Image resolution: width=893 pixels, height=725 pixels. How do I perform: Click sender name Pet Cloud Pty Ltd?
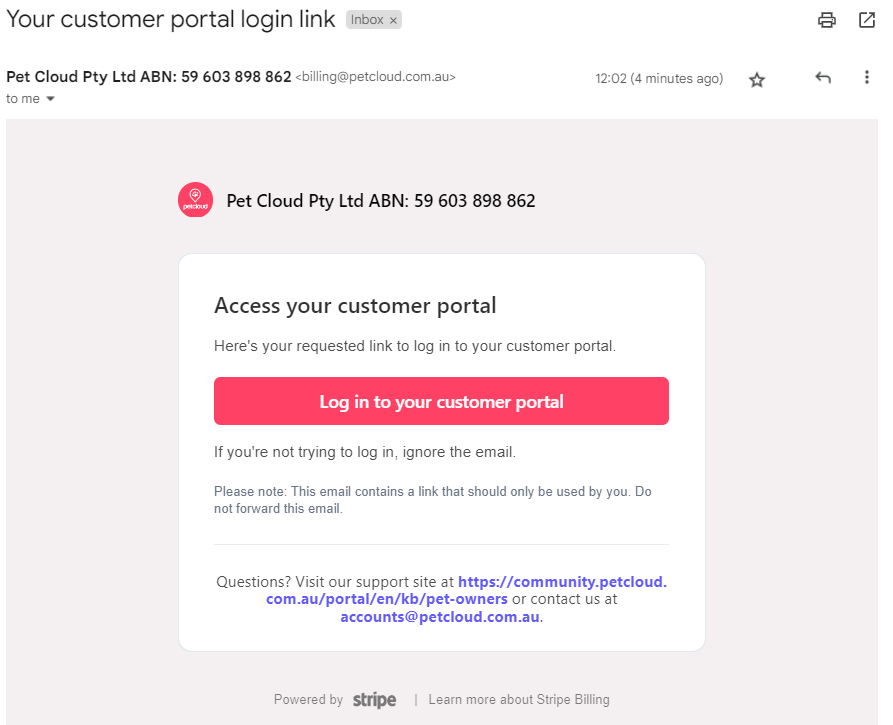click(x=149, y=77)
